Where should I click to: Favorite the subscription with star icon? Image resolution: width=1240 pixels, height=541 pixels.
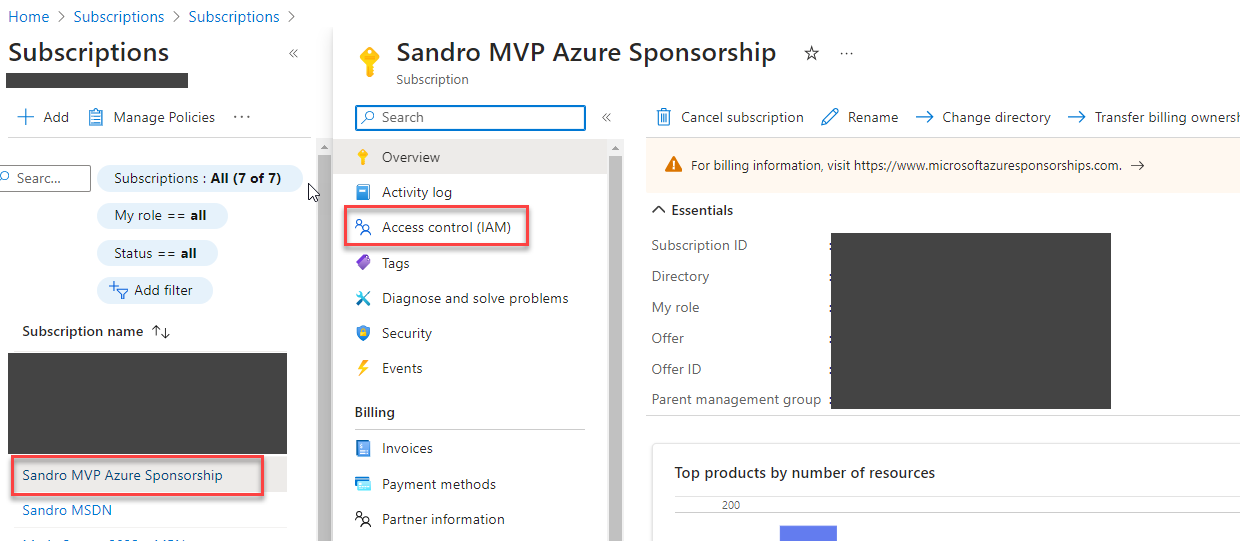(812, 54)
